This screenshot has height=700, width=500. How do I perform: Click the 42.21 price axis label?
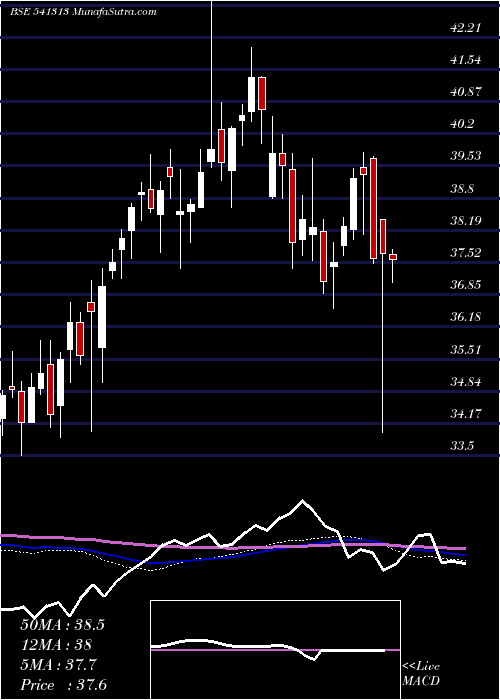click(465, 28)
